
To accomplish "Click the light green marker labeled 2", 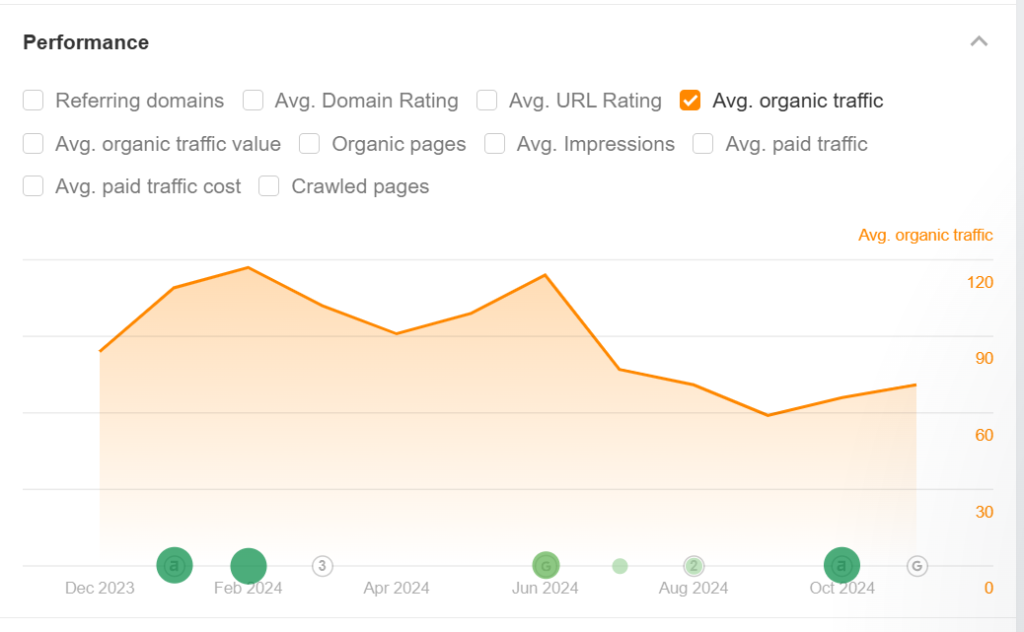I will [x=694, y=566].
